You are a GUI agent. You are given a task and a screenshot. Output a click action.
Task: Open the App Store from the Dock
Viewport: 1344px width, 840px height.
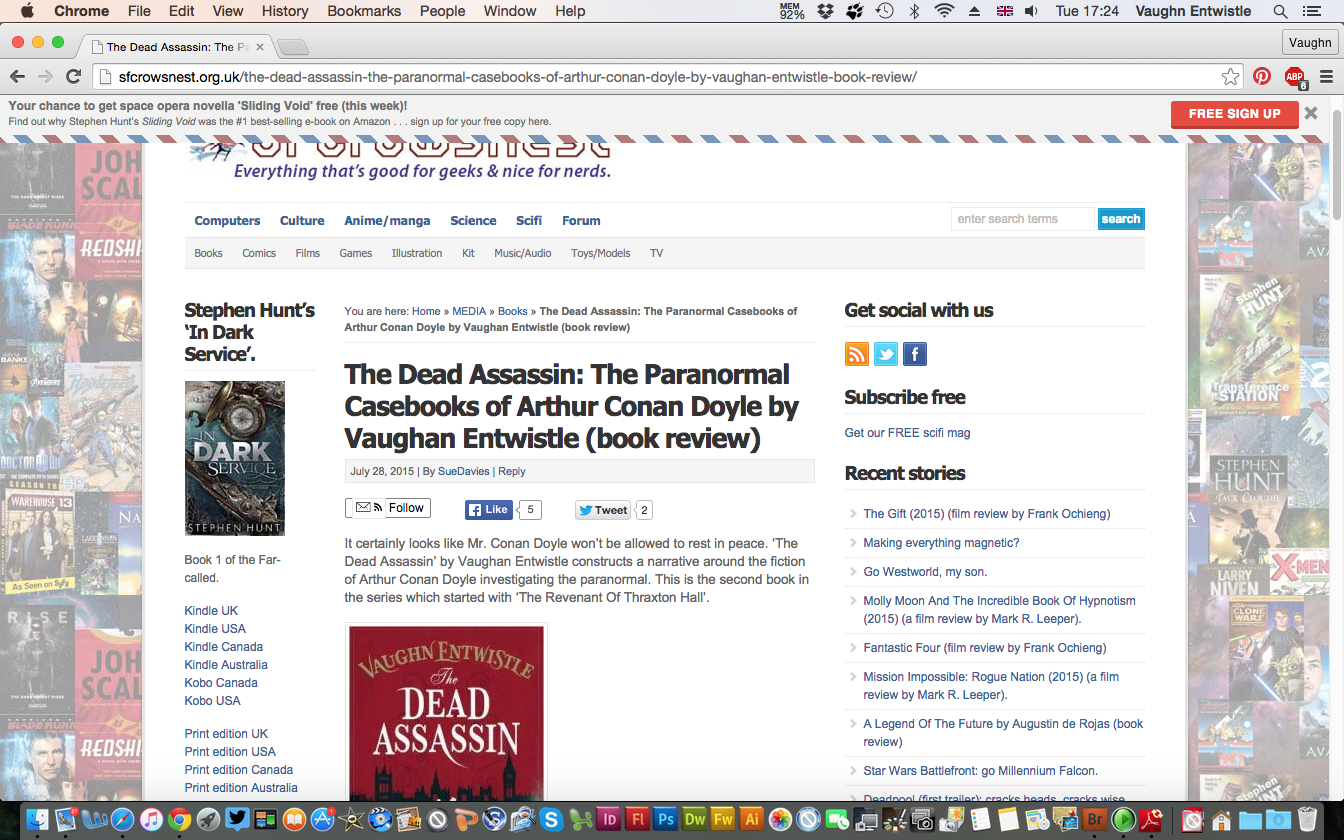click(323, 820)
